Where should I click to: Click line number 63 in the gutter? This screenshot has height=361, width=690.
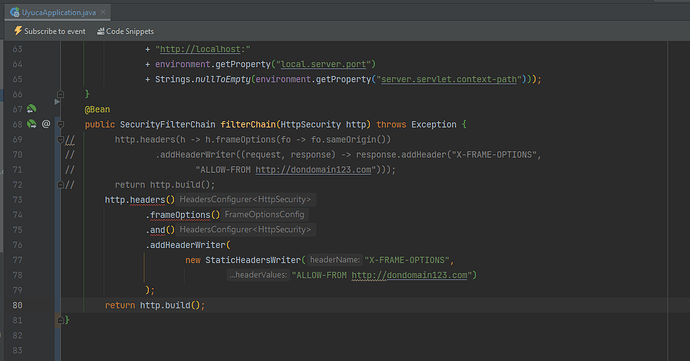(x=17, y=49)
